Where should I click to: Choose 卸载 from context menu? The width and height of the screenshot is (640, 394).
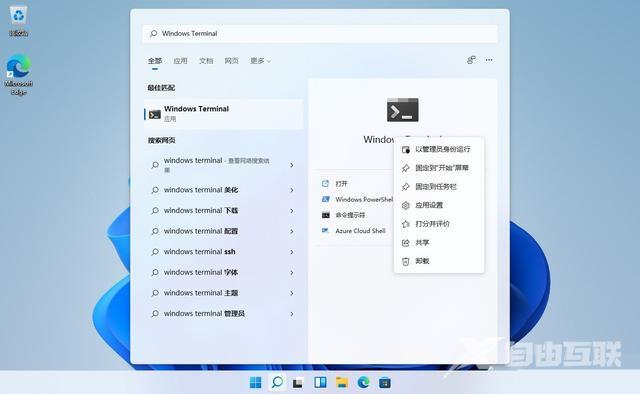point(439,261)
